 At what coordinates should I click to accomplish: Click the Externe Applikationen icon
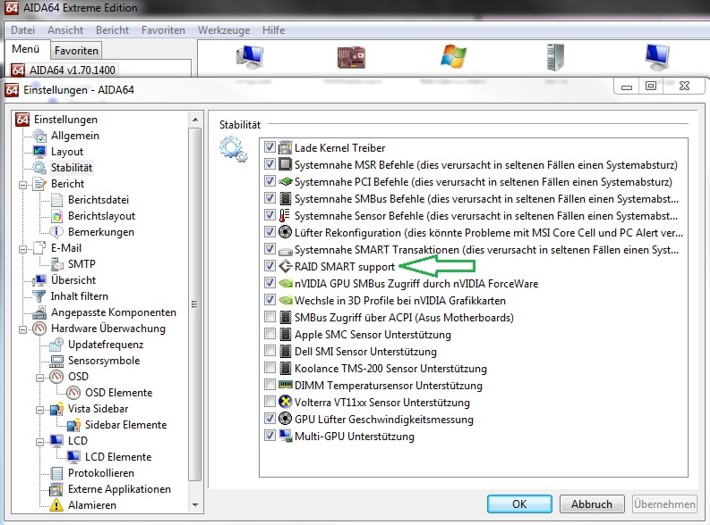coord(56,489)
